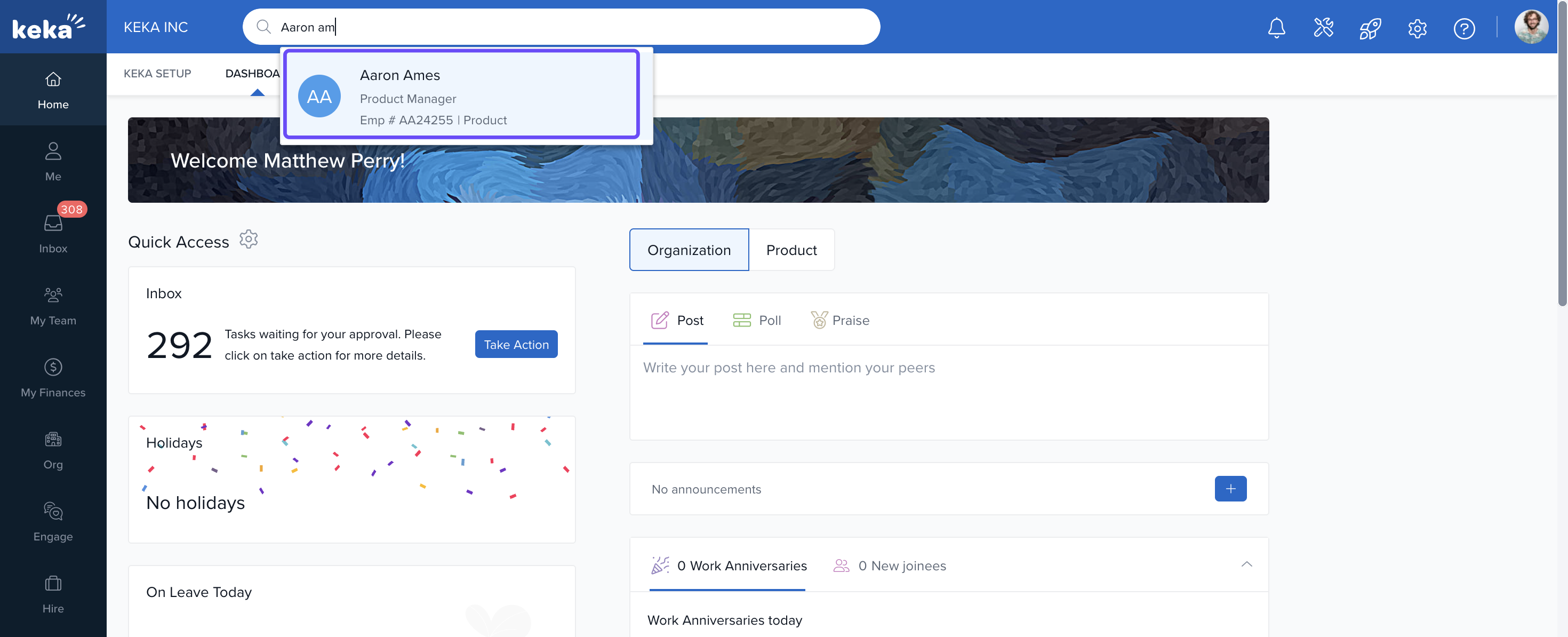Open the notifications bell icon
The width and height of the screenshot is (1568, 637).
point(1276,28)
